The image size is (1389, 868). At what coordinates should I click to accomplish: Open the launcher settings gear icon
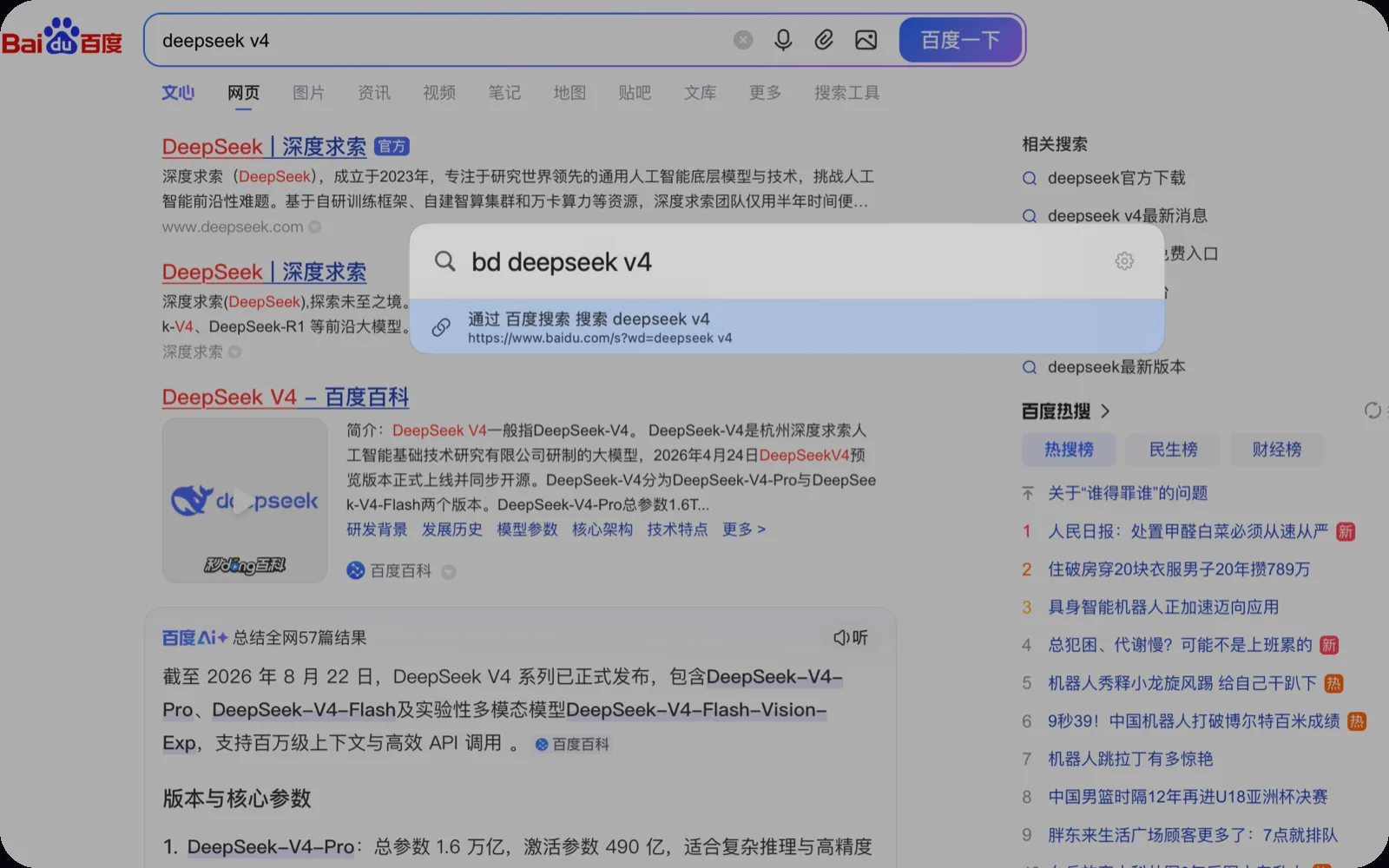click(x=1124, y=261)
